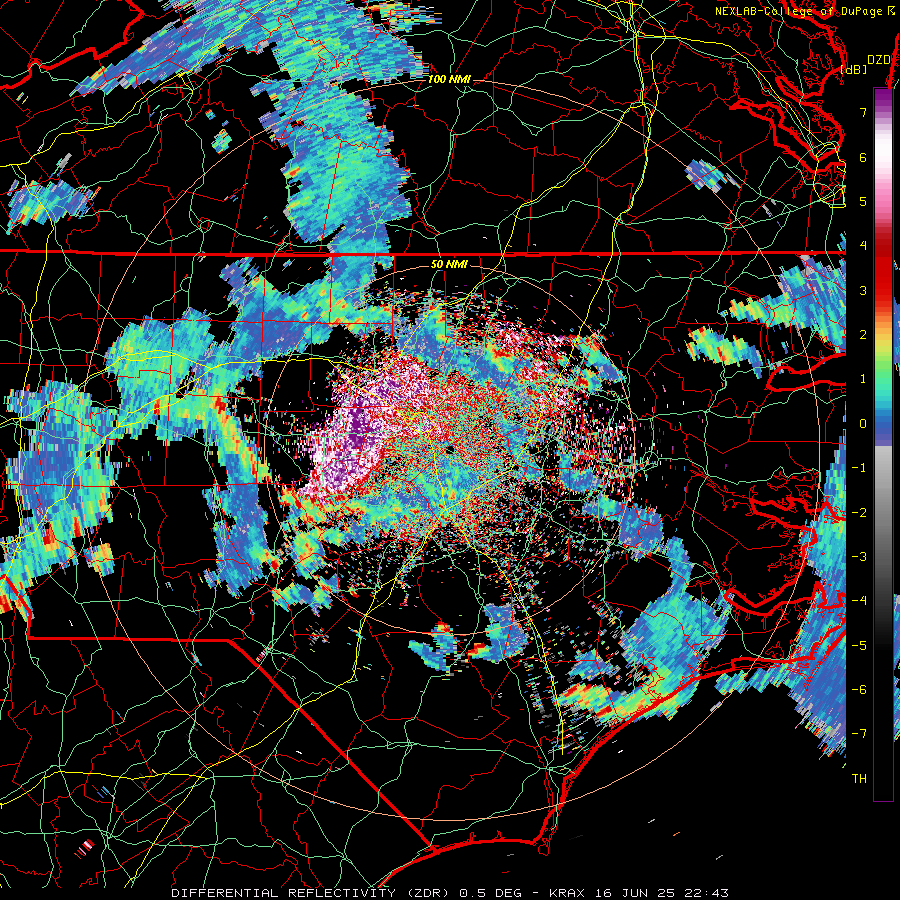The image size is (900, 900).
Task: Click the 2 tick label on the color scale
Action: pyautogui.click(x=863, y=334)
